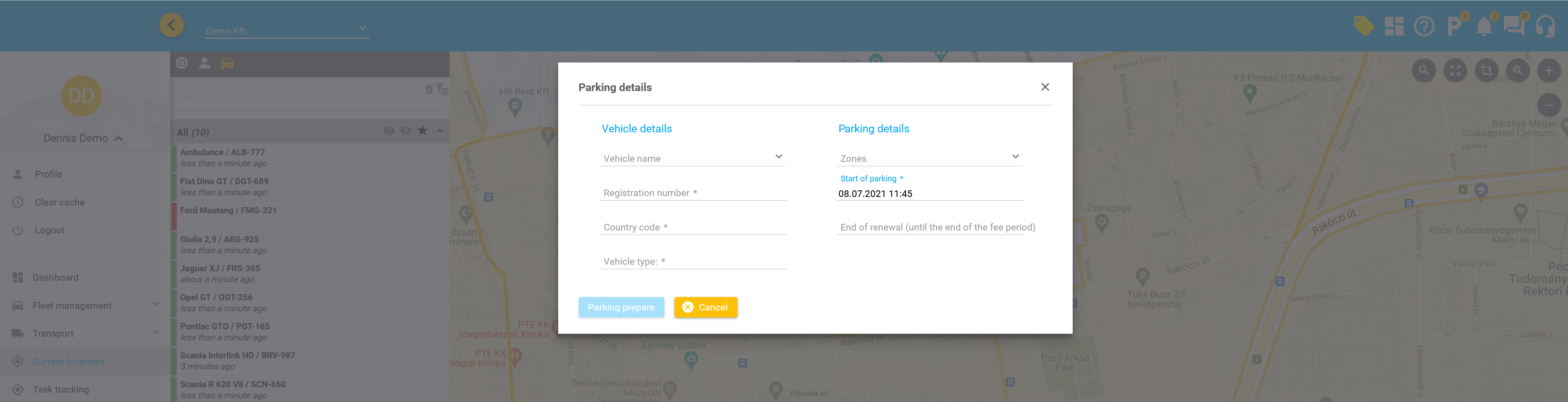Open the chat messages icon
The width and height of the screenshot is (1568, 402).
point(1513,26)
